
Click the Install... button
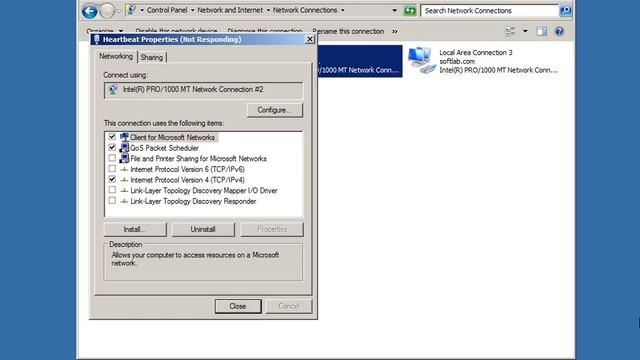(135, 229)
